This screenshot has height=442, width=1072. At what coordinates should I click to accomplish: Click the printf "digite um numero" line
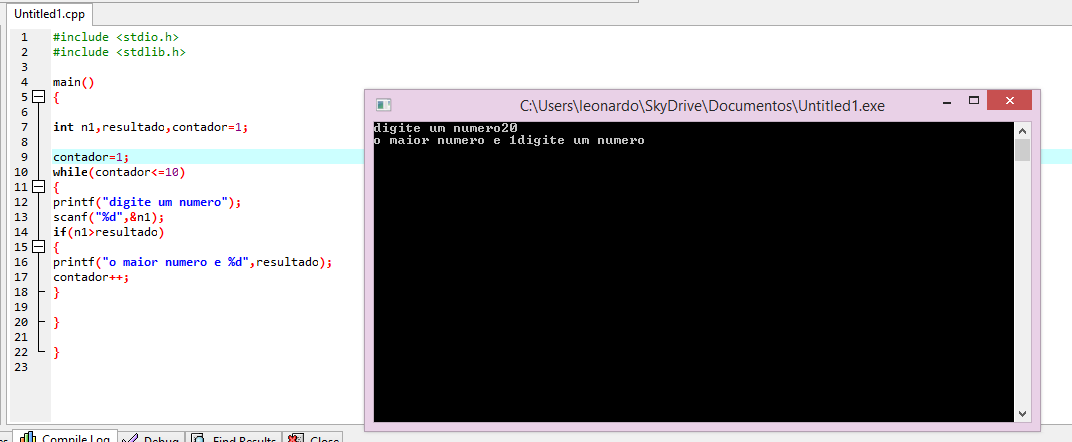point(147,202)
